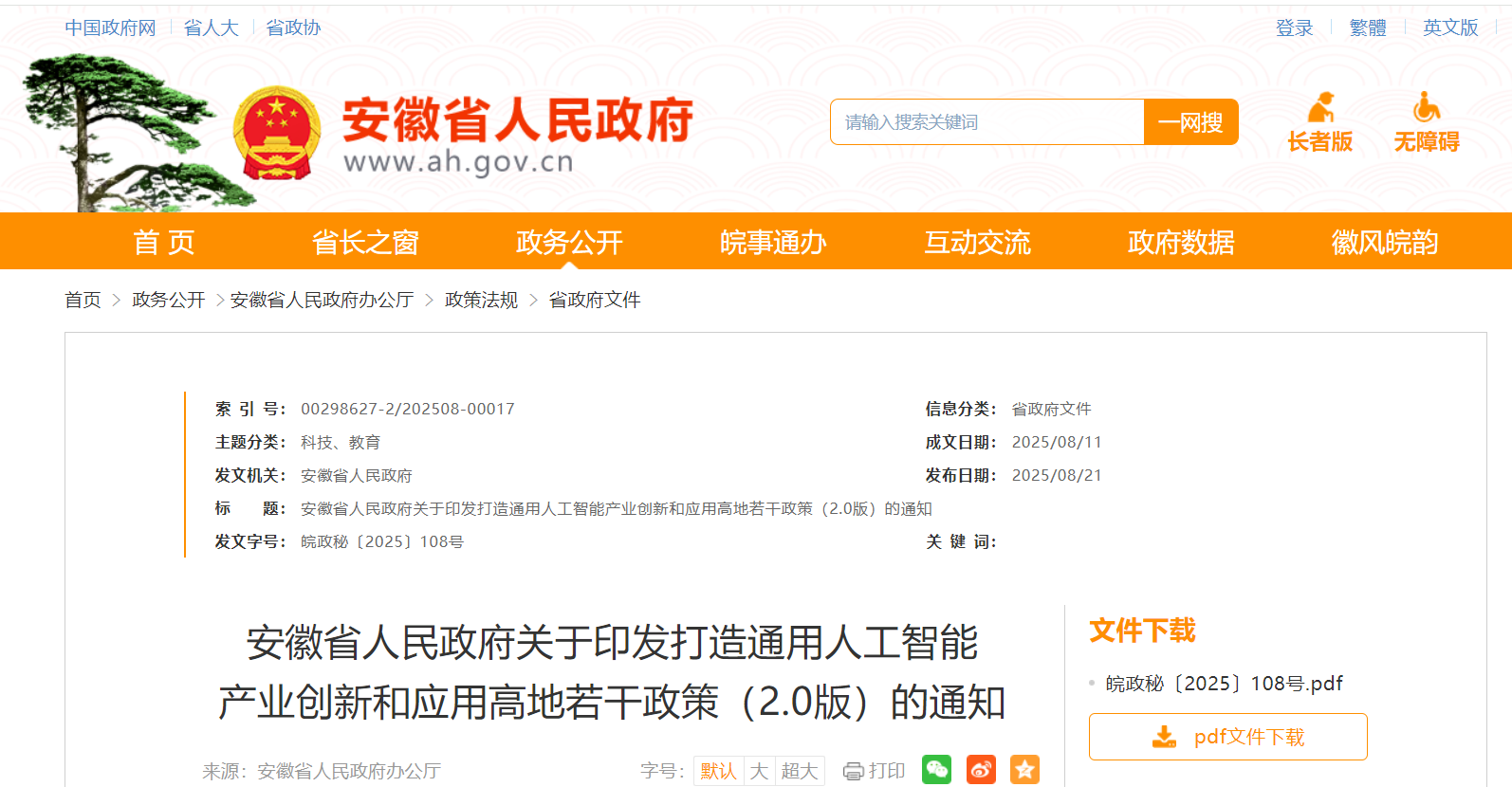Viewport: 1512px width, 787px height.
Task: Click the 文件下载 section heading
Action: coord(1142,631)
